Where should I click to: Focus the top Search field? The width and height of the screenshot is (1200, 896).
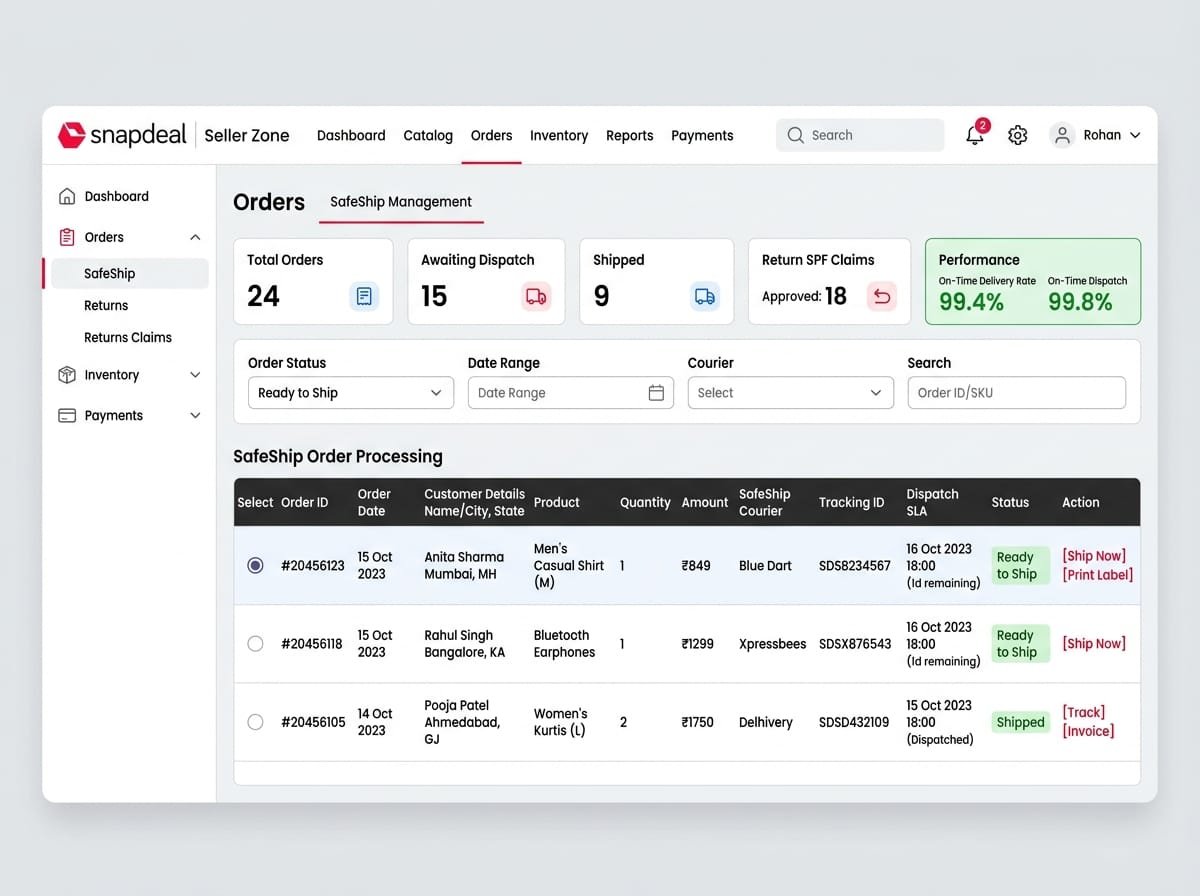(x=860, y=135)
